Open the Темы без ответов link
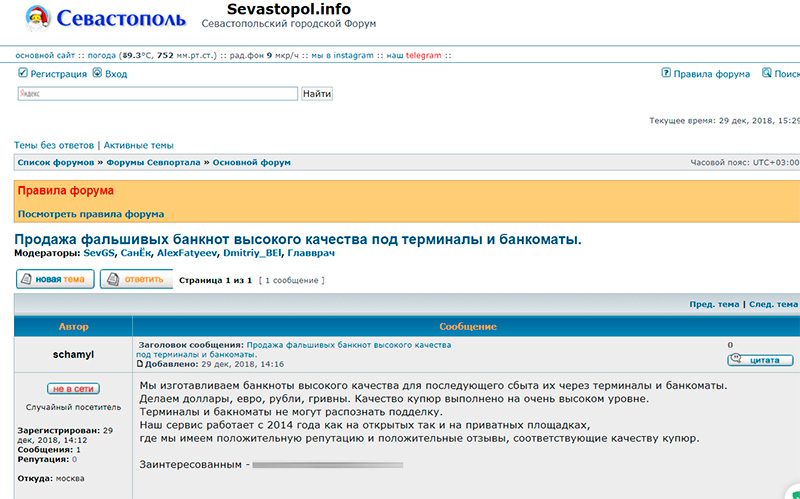 54,145
